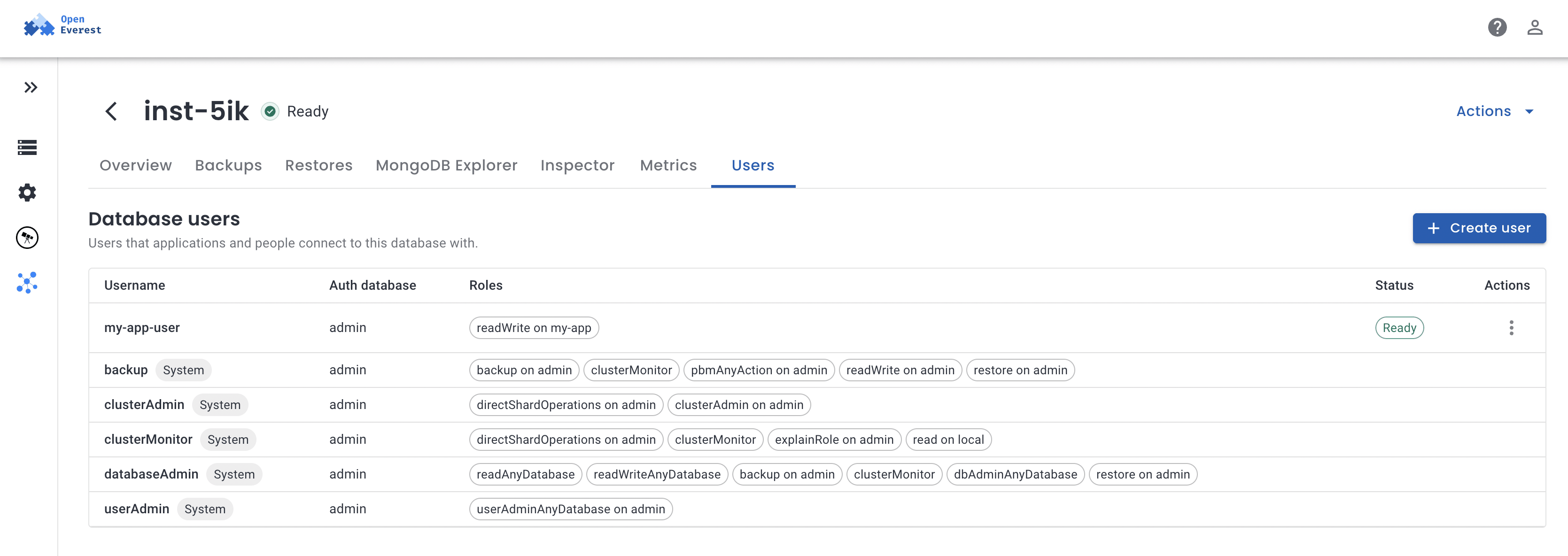Screen dimensions: 1568x556
Task: Go back with the left arrow
Action: (x=111, y=111)
